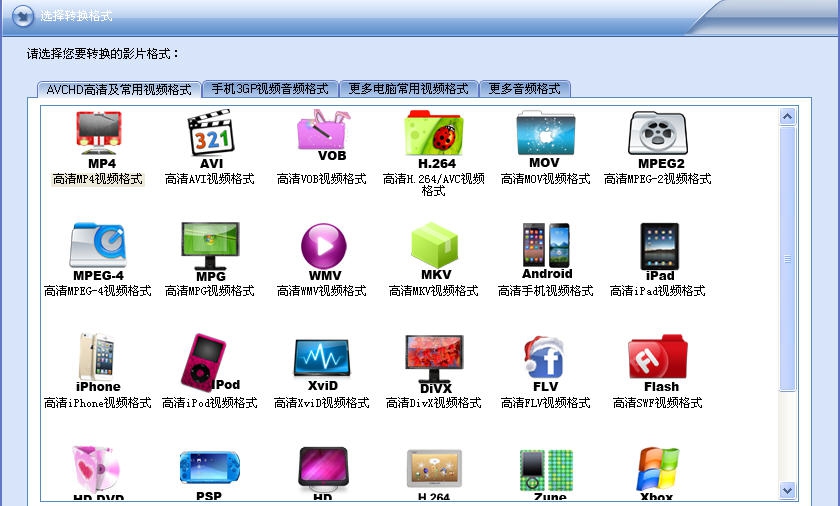Click the 高清MPG视频格式 label
Image resolution: width=840 pixels, height=506 pixels.
209,291
